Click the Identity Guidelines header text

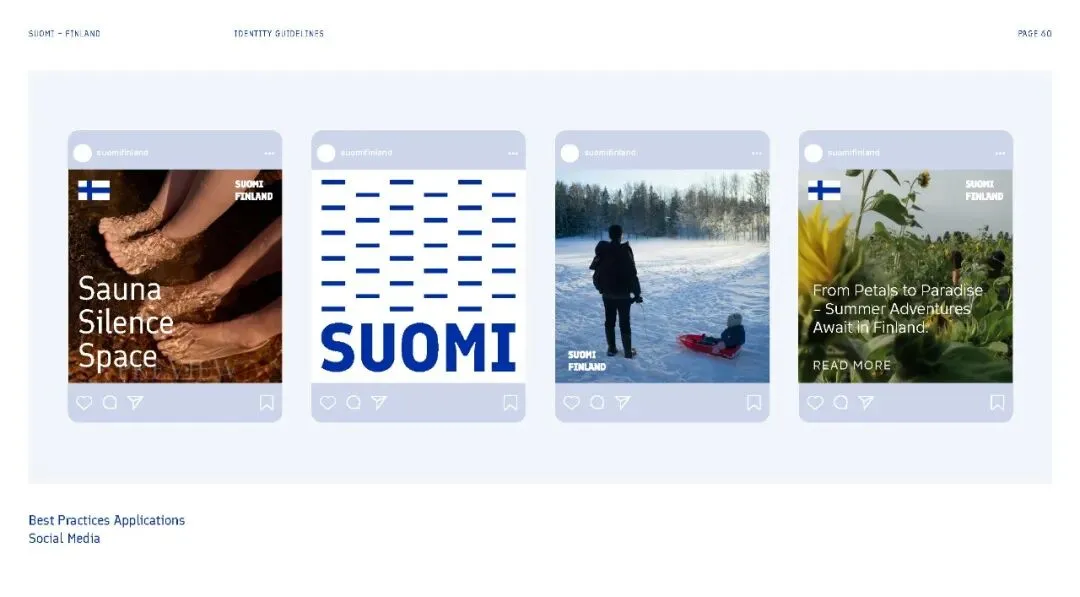279,33
